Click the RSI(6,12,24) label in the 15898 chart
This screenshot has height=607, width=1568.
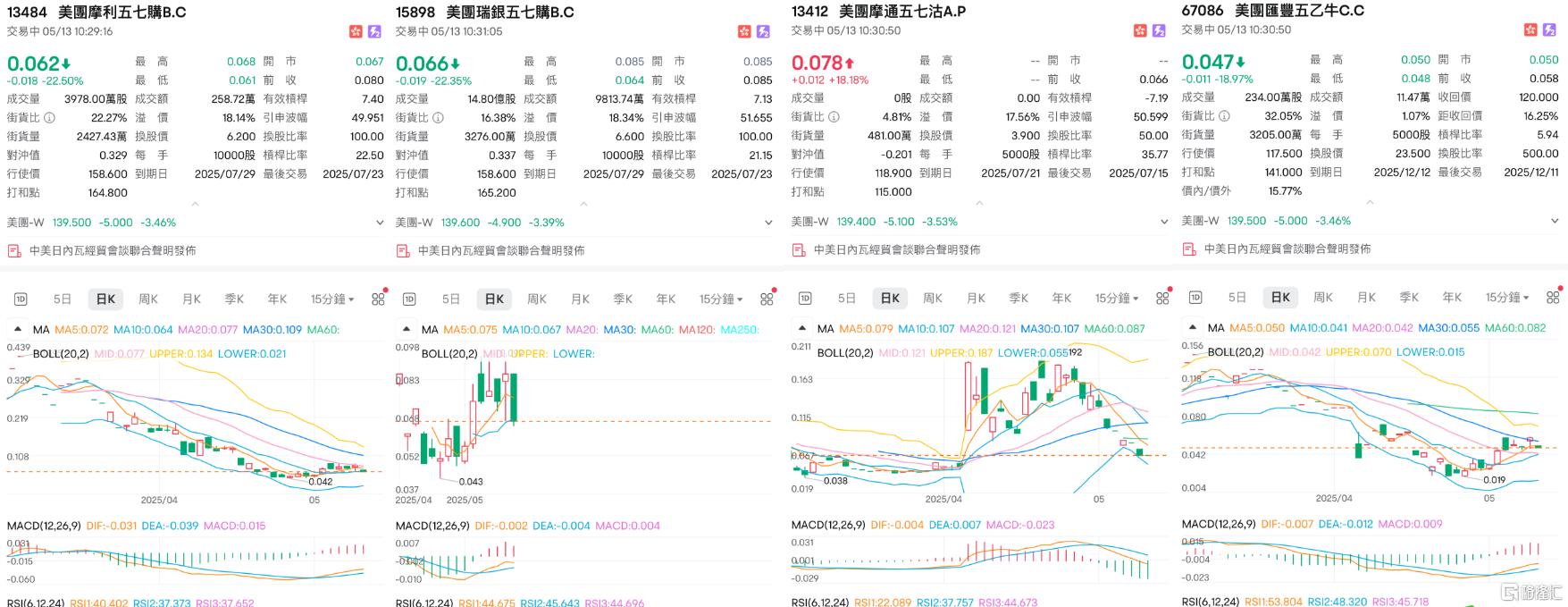tap(424, 603)
